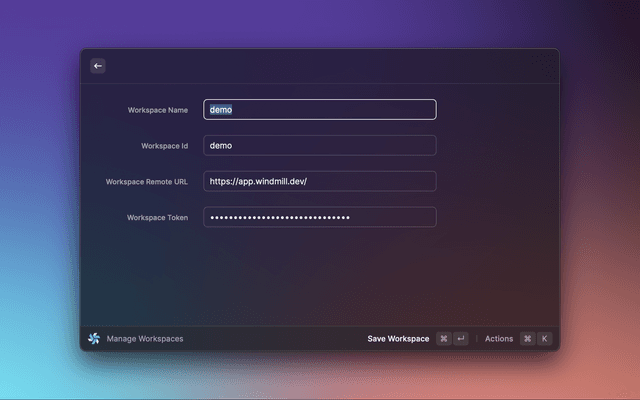Click the Workspace Name label
Image resolution: width=640 pixels, height=400 pixels.
(x=158, y=110)
